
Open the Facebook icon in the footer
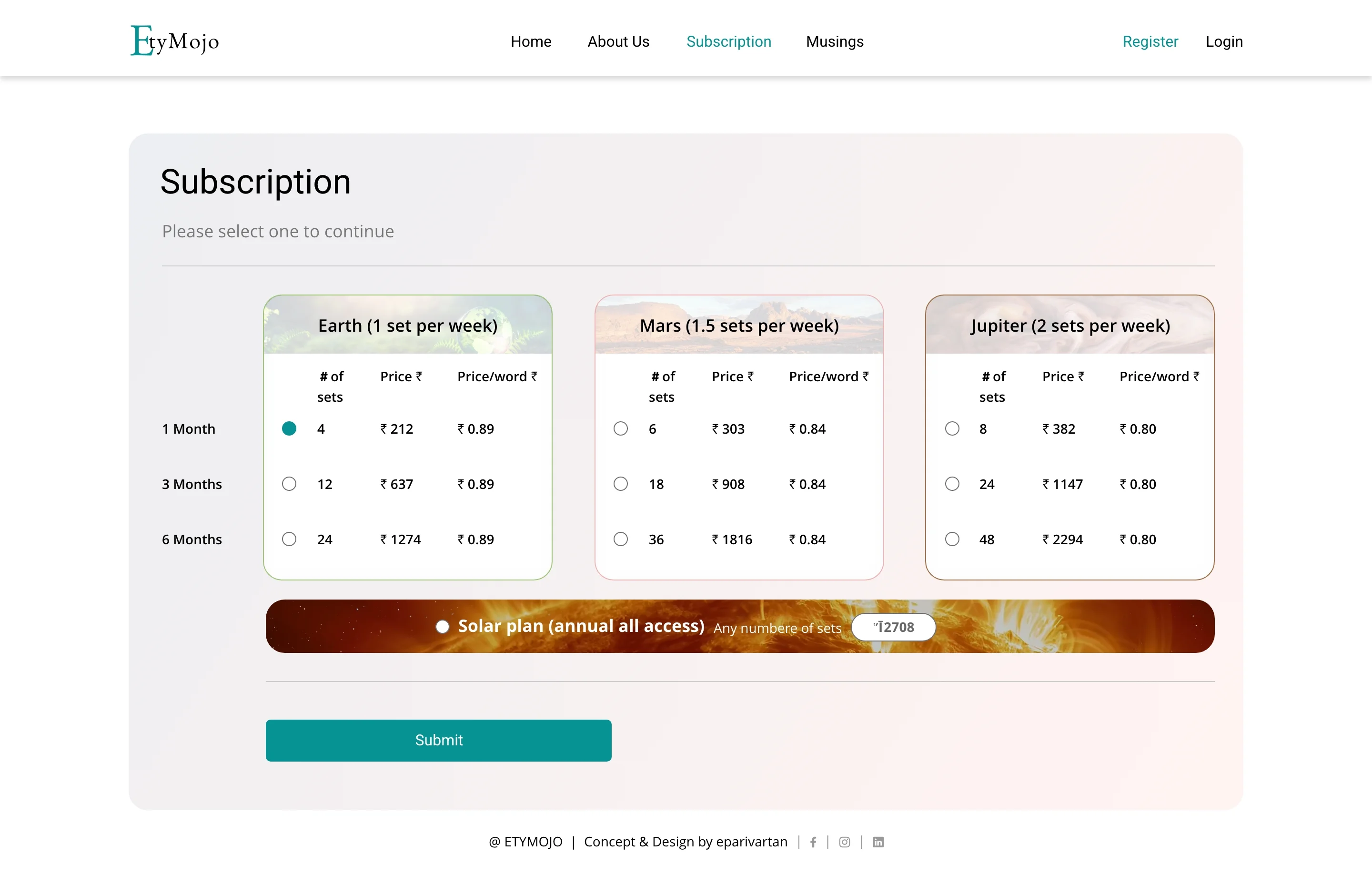point(813,842)
